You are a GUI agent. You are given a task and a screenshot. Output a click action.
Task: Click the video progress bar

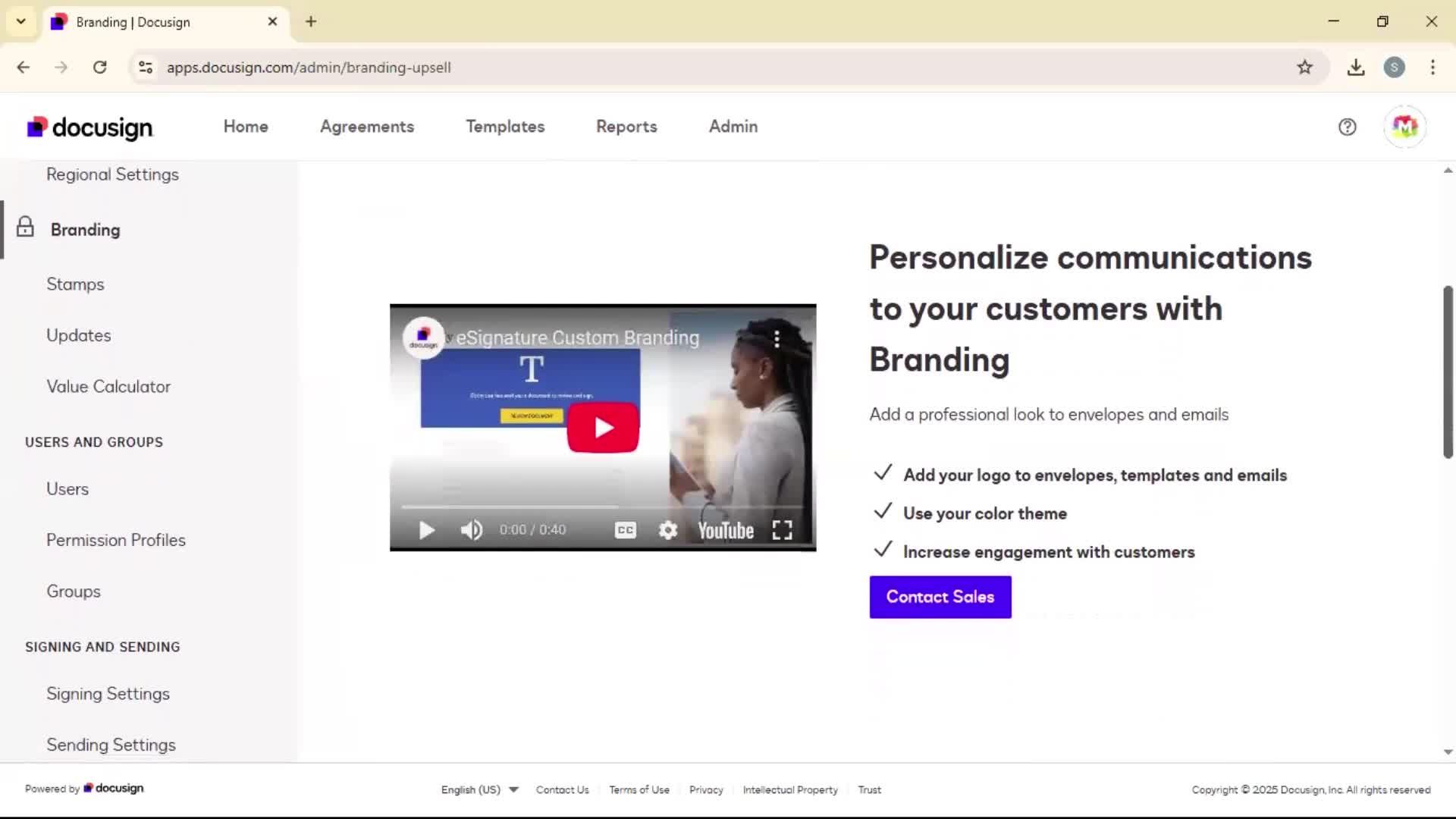602,507
